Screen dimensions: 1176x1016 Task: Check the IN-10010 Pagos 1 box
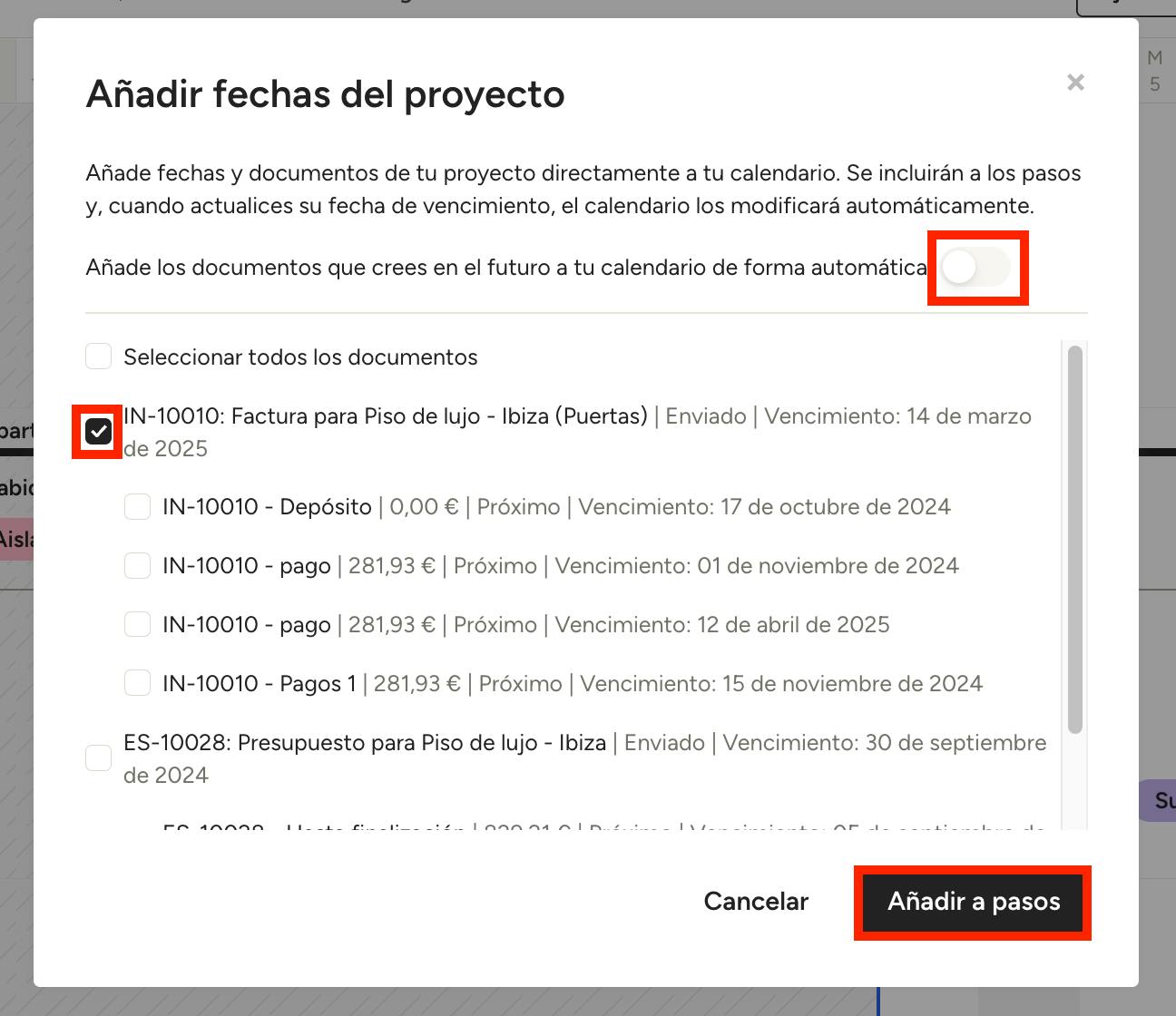pos(137,683)
